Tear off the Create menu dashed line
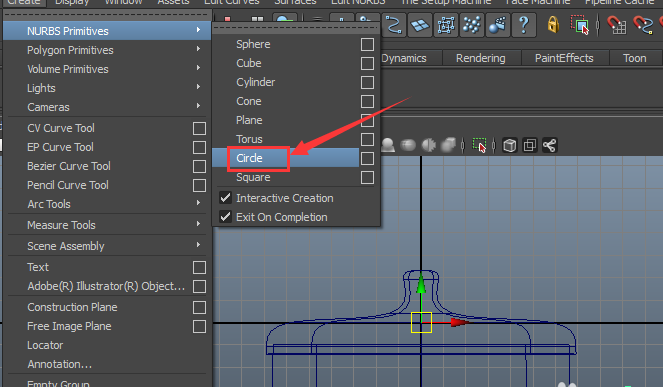 (107, 15)
